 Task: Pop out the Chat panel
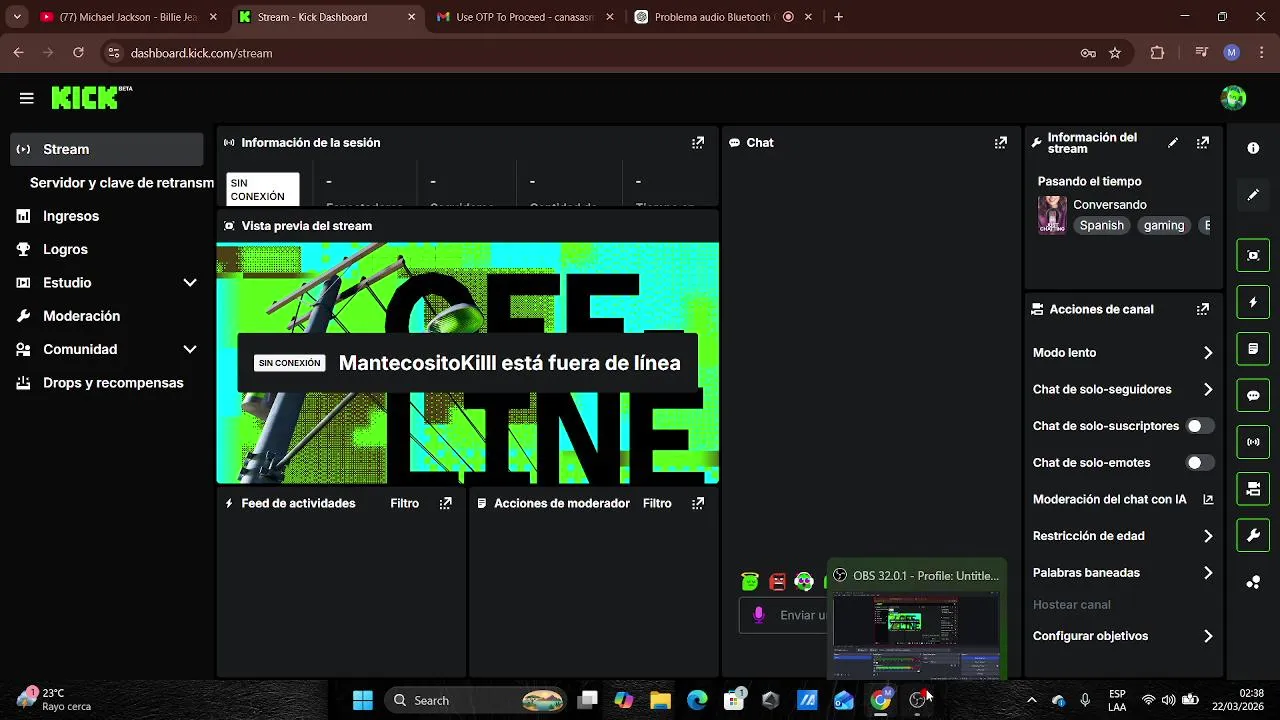coord(1000,143)
